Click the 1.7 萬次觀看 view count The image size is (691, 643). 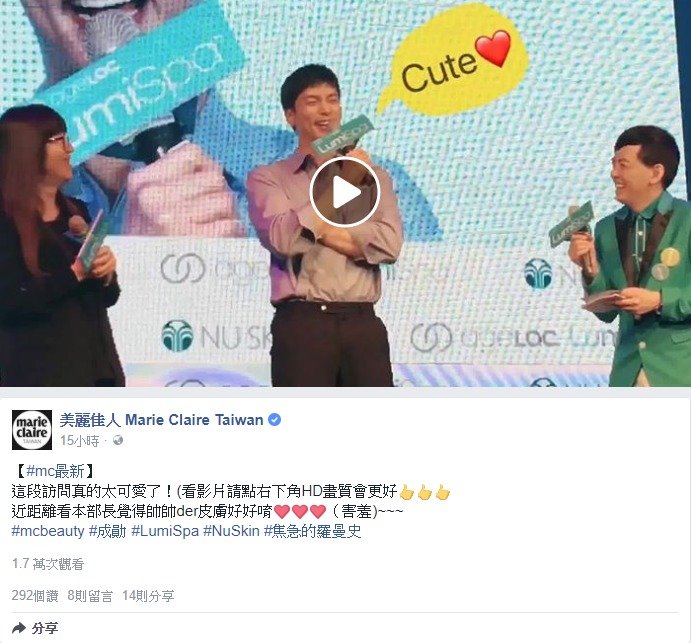(48, 564)
